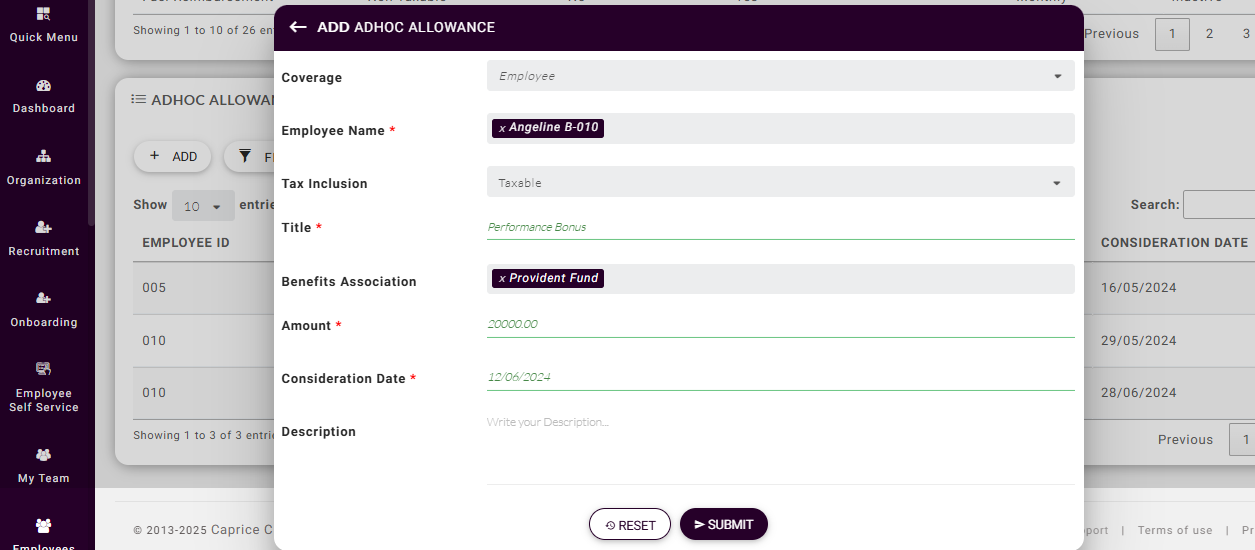Click the Description text area
This screenshot has width=1255, height=550.
(780, 445)
